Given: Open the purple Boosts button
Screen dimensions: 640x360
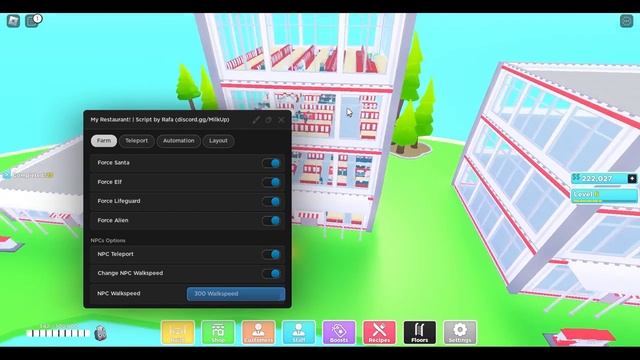Looking at the screenshot, I should pyautogui.click(x=339, y=332).
